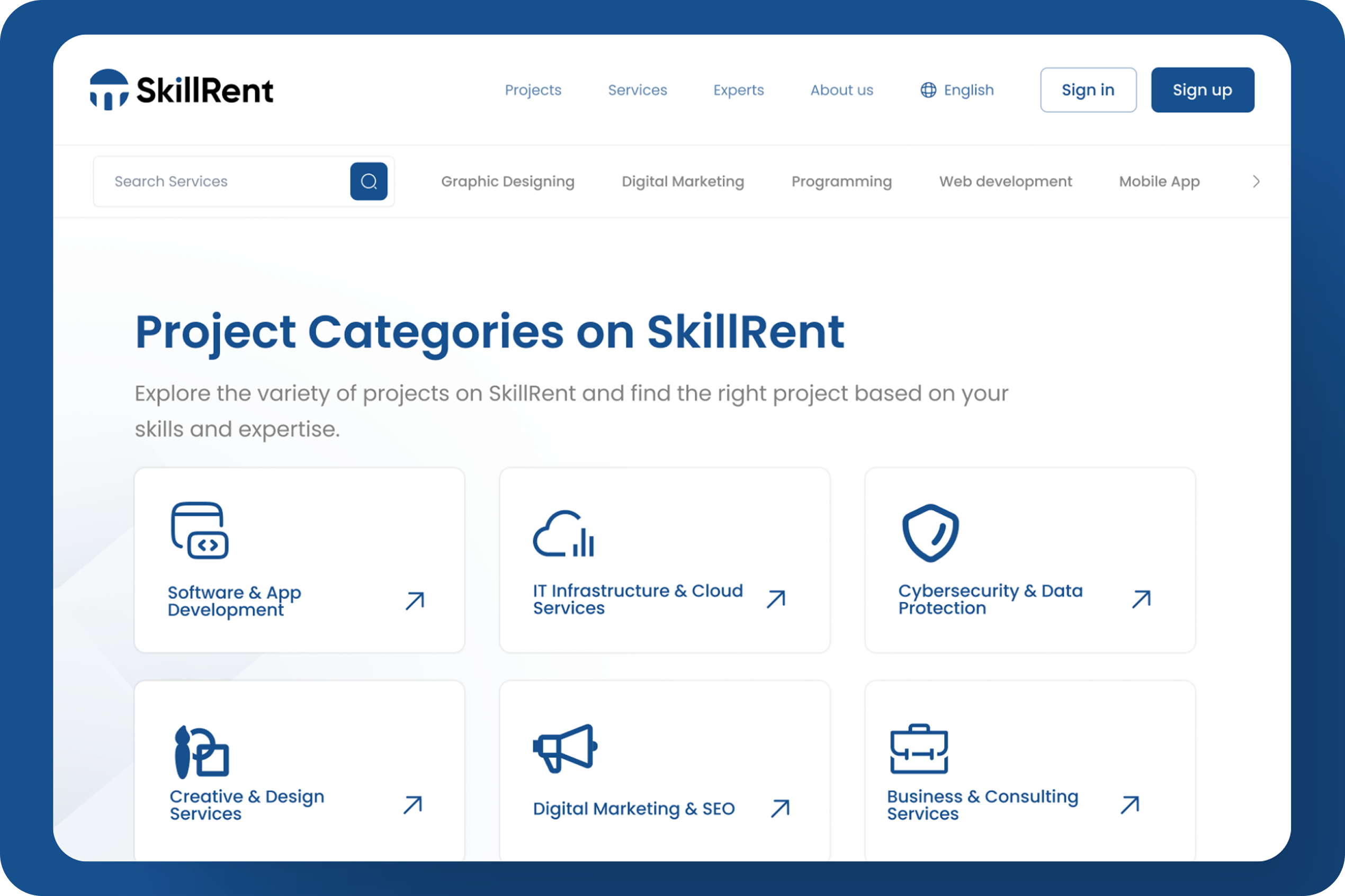Open Software & App Development via arrow
The height and width of the screenshot is (896, 1345).
tap(415, 601)
